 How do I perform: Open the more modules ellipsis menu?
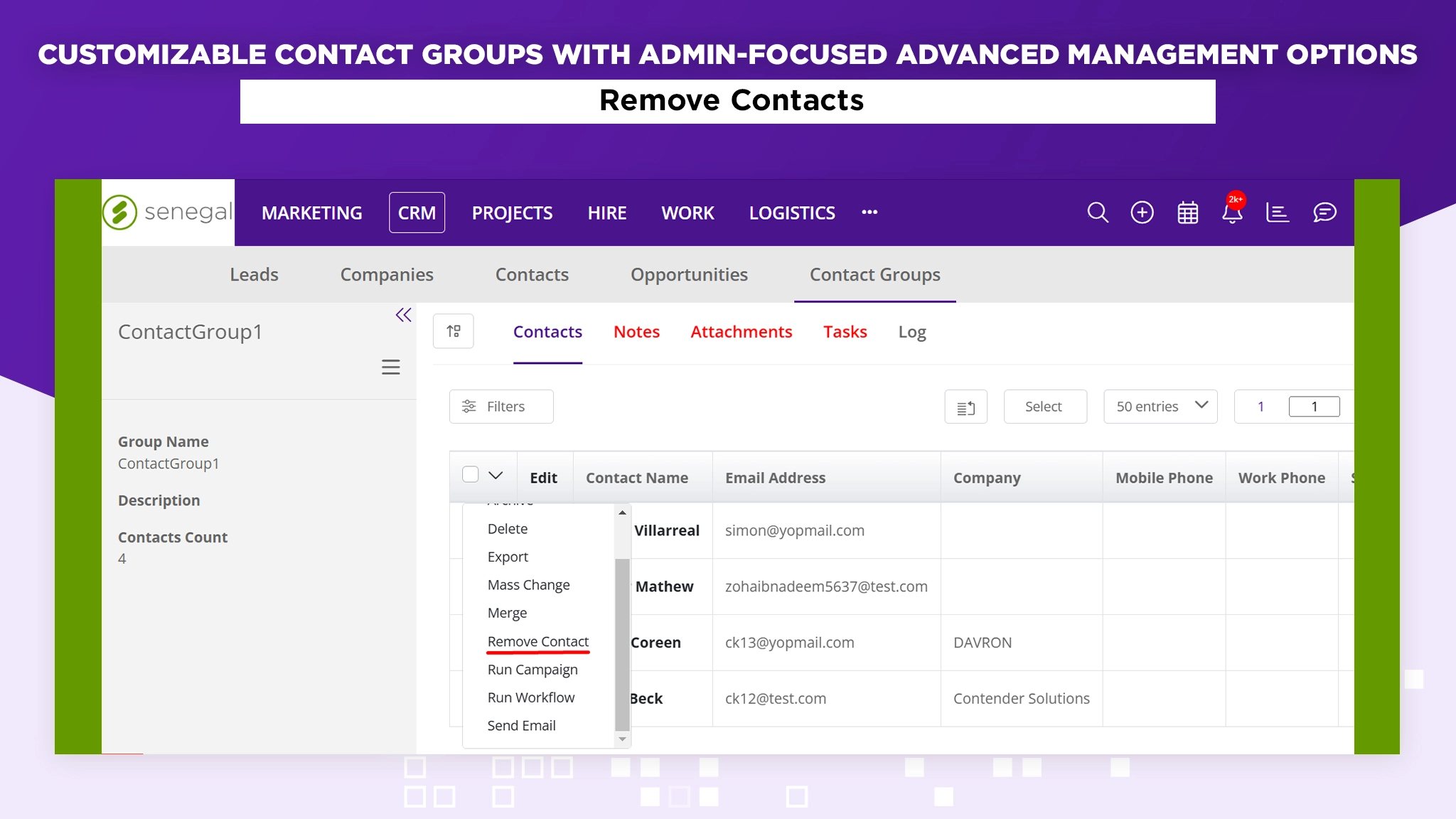tap(869, 213)
